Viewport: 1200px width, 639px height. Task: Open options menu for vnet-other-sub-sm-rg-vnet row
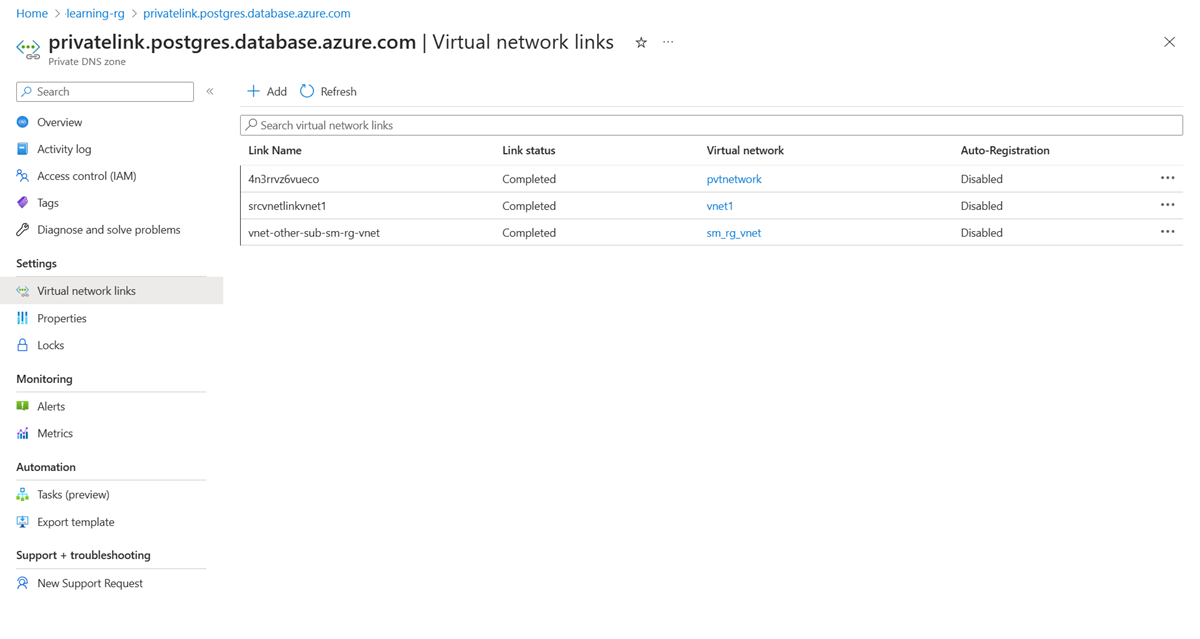coord(1167,232)
